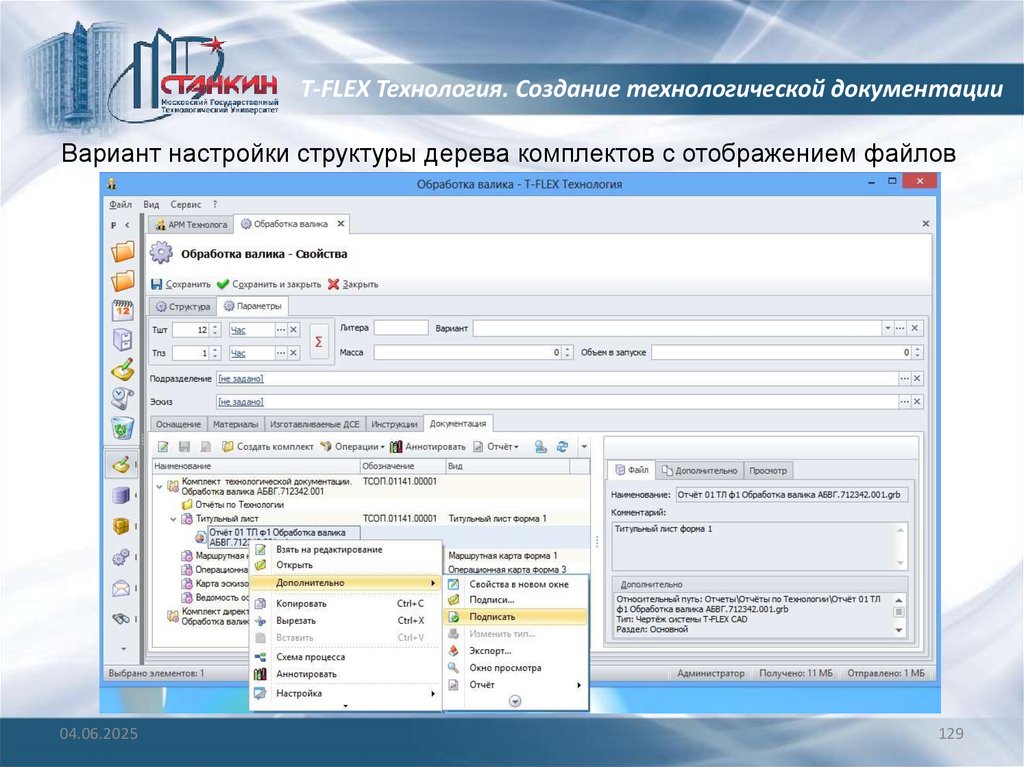Image resolution: width=1024 pixels, height=767 pixels.
Task: Choose Окно просмотра in submenu
Action: tap(515, 668)
